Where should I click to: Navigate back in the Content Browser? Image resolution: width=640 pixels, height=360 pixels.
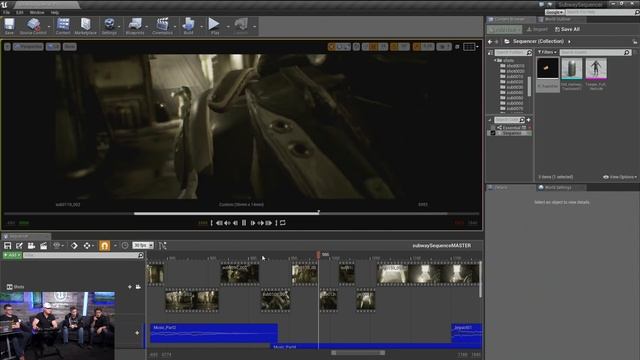[x=490, y=42]
